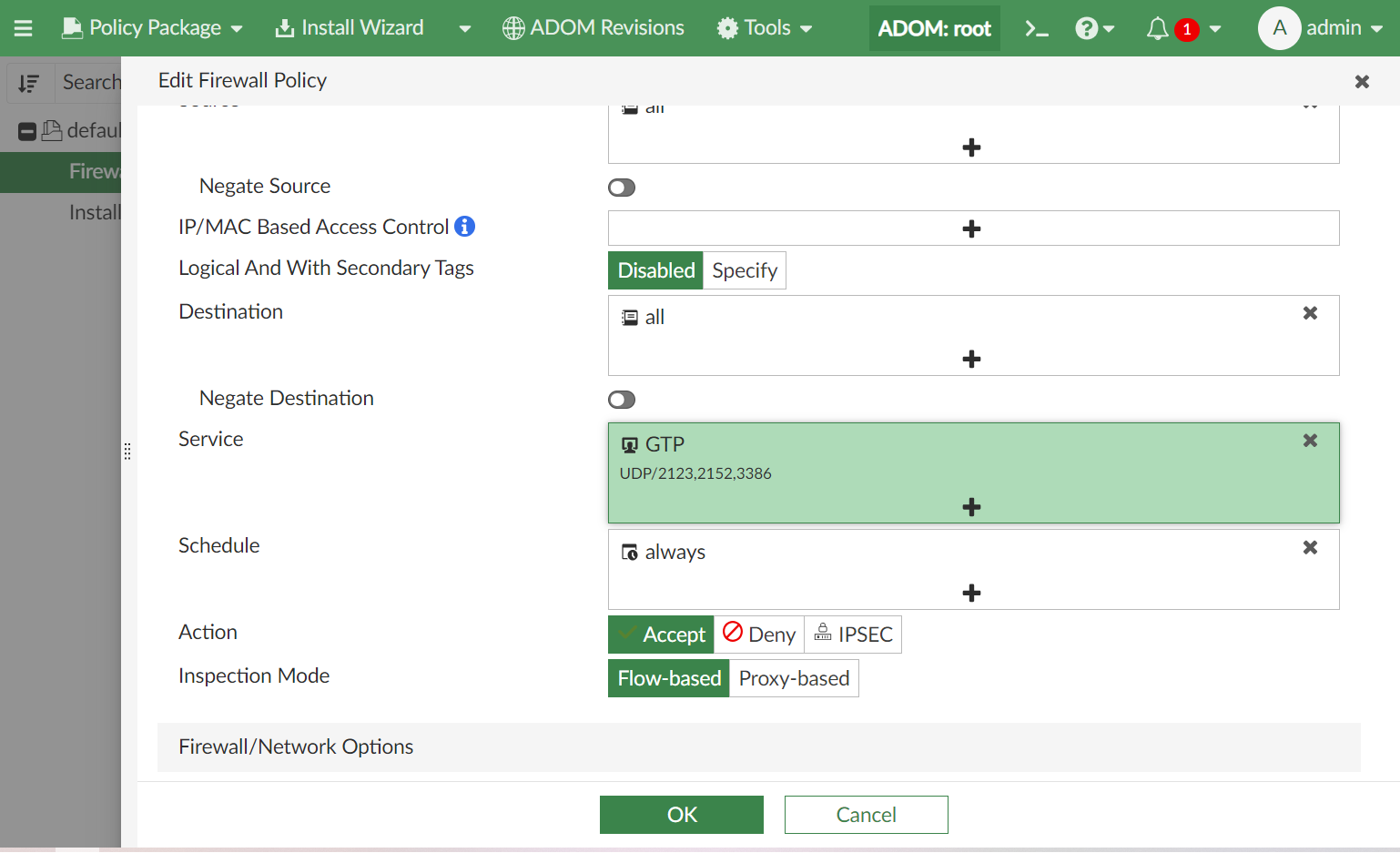Click the OK button
This screenshot has height=853, width=1400.
click(x=682, y=815)
